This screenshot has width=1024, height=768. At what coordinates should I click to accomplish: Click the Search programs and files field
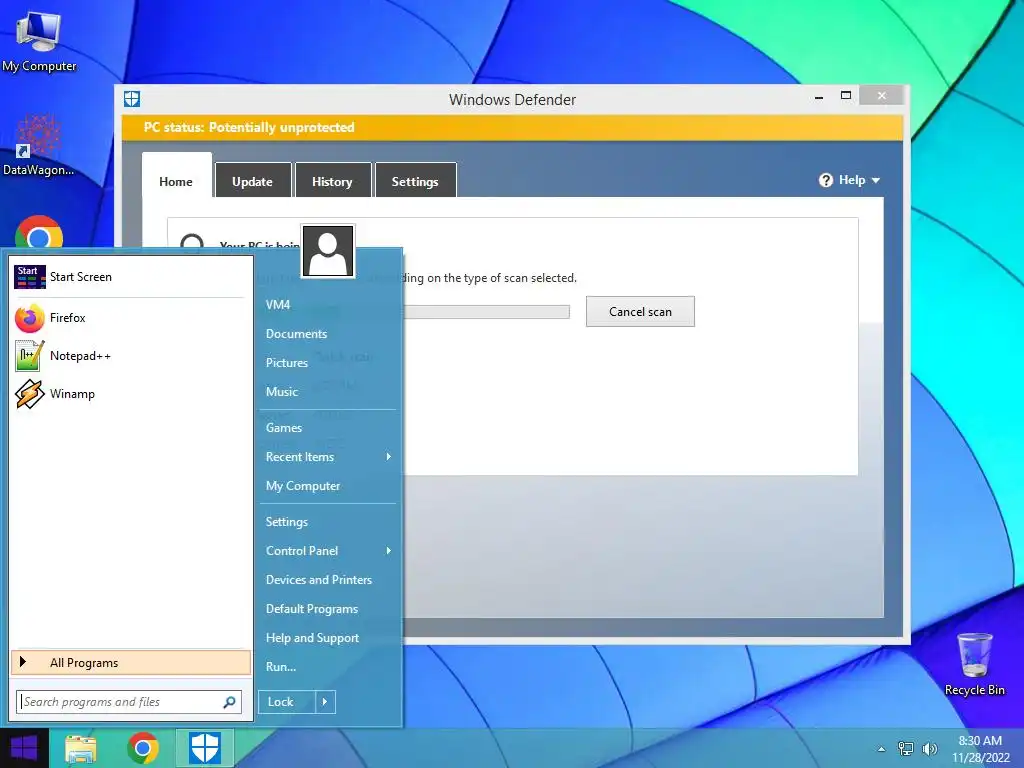[x=129, y=702]
